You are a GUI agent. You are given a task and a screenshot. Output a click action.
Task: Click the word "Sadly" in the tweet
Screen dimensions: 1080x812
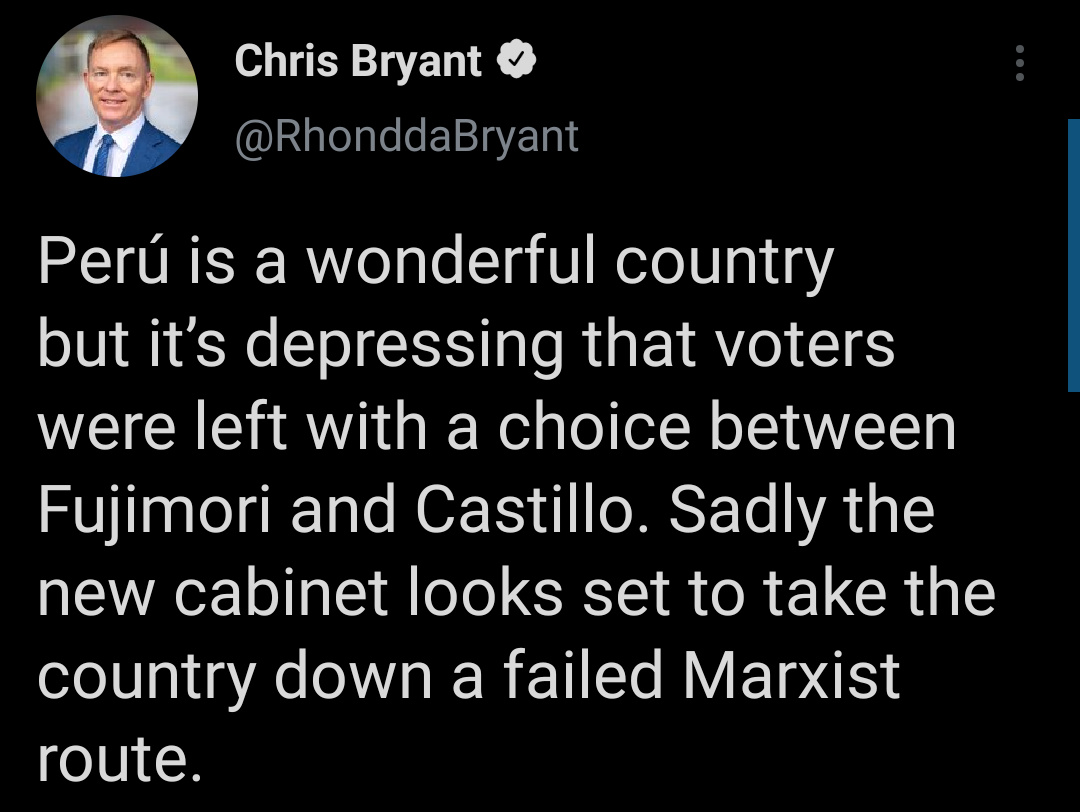[x=748, y=510]
